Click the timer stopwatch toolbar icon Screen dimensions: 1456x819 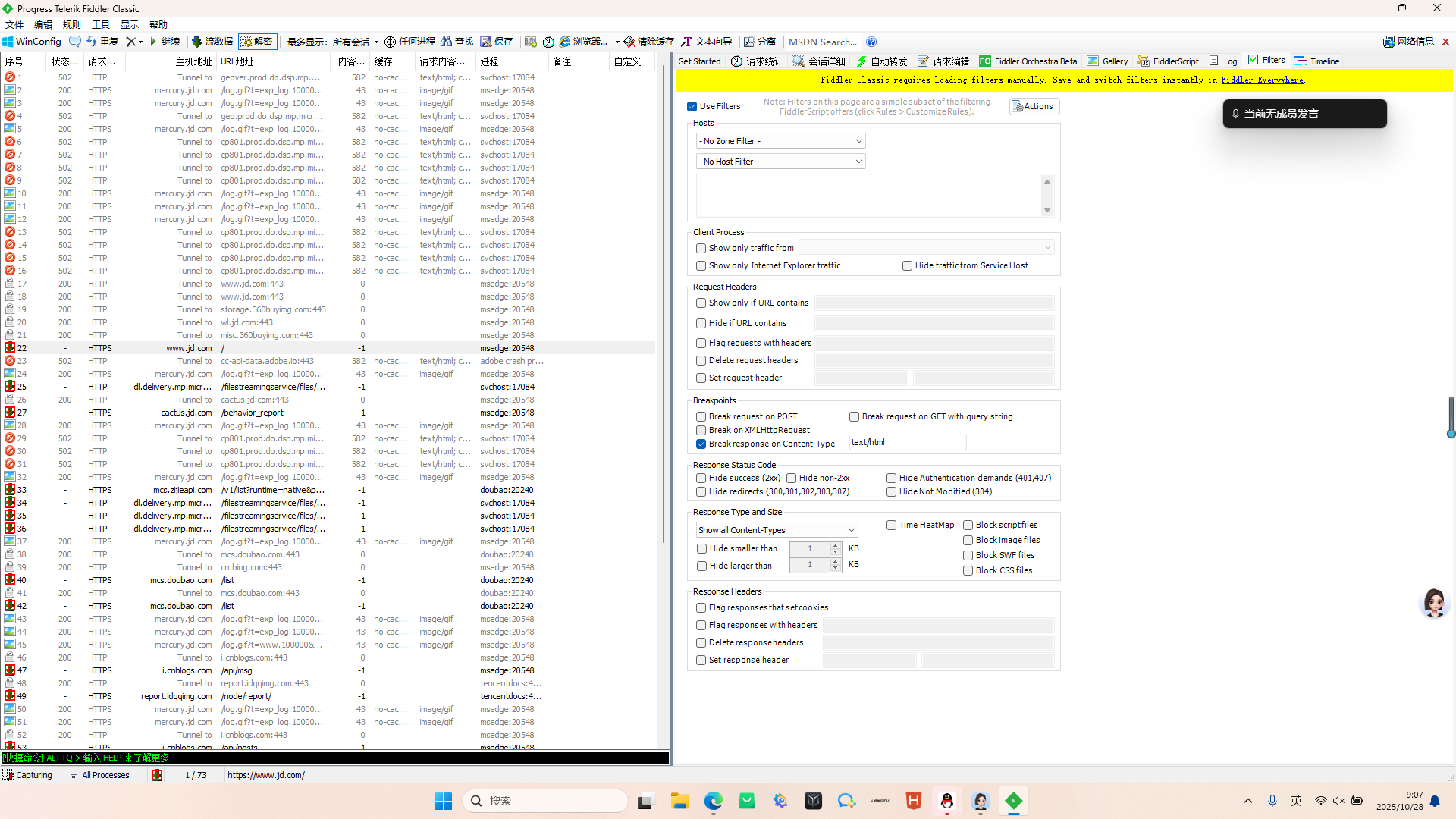548,42
